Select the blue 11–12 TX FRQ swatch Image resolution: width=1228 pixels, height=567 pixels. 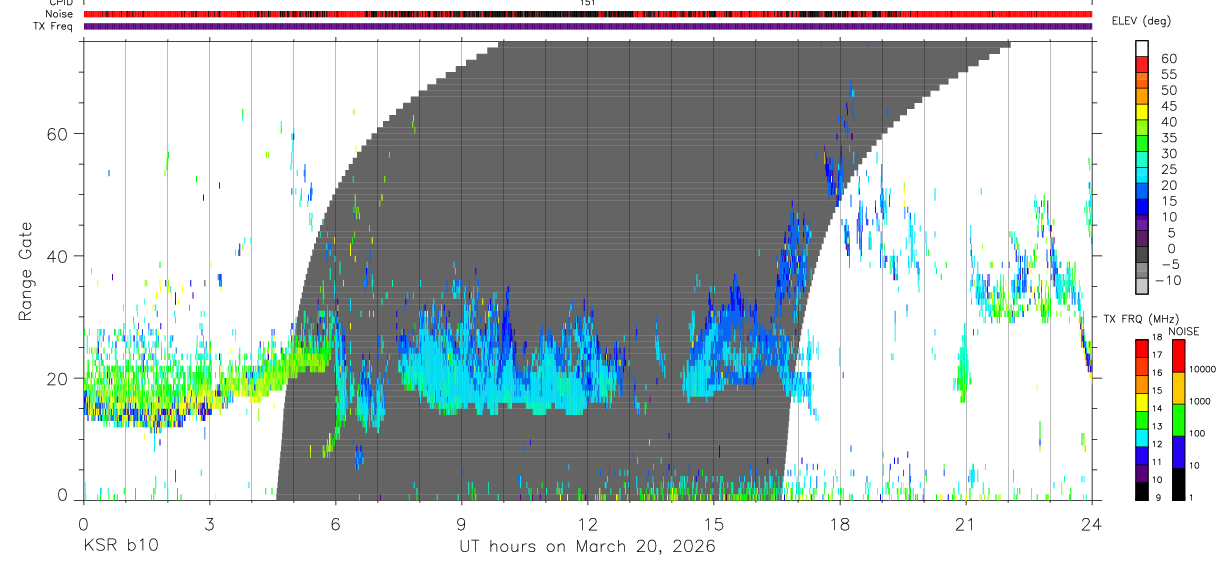click(1142, 456)
